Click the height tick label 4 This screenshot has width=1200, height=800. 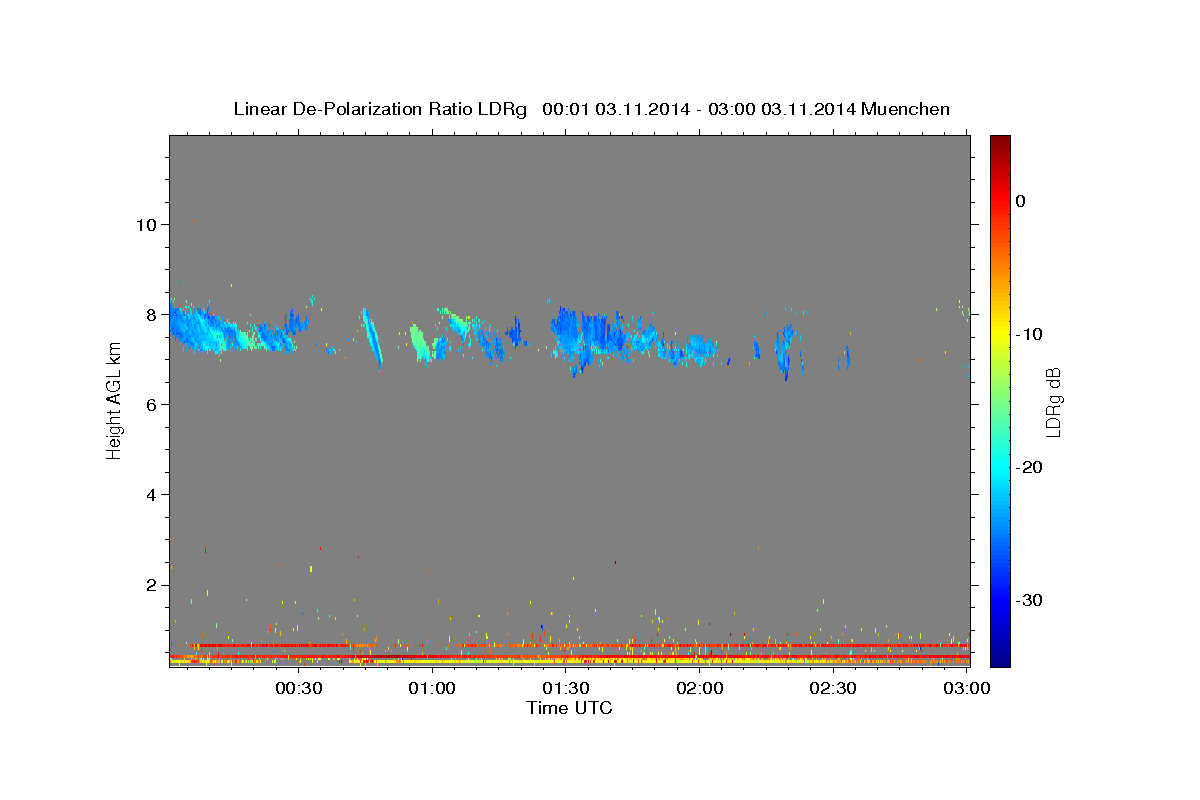(x=150, y=495)
